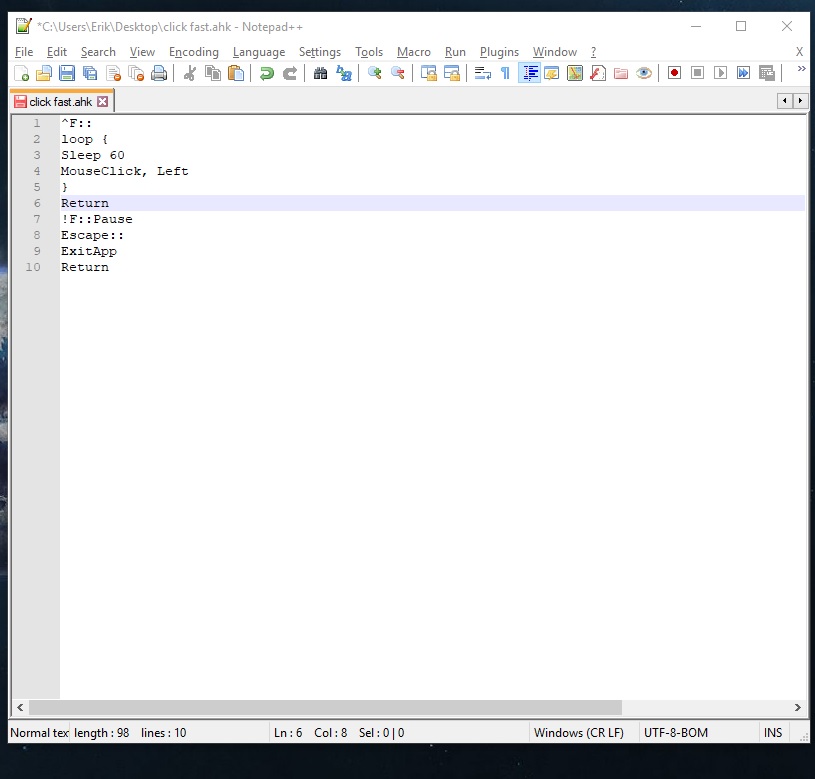Toggle synchronized horizontal scrolling
The height and width of the screenshot is (779, 815).
click(x=452, y=73)
